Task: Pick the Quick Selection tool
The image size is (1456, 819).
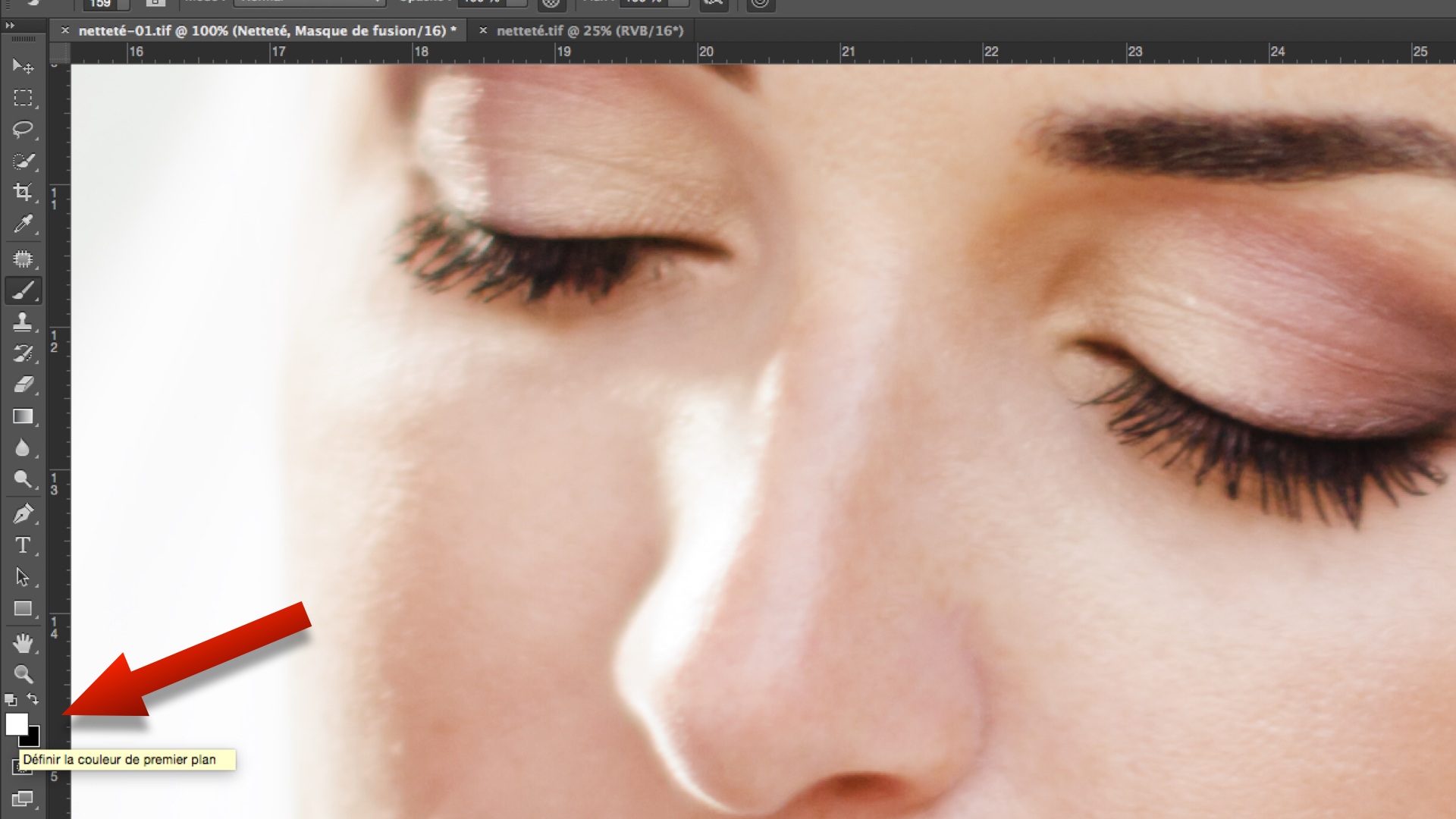Action: (23, 162)
